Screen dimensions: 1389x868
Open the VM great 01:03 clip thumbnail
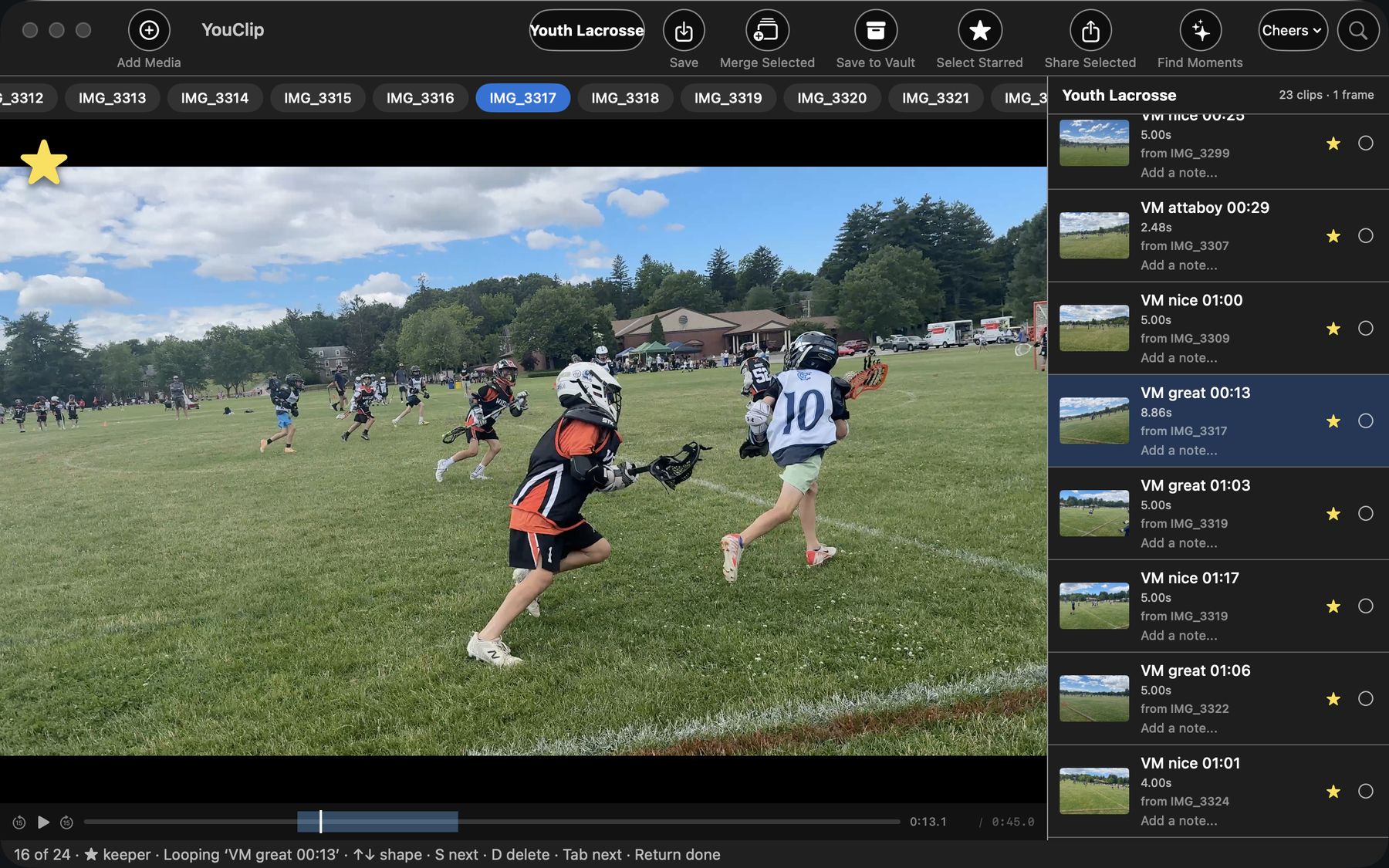[1094, 514]
